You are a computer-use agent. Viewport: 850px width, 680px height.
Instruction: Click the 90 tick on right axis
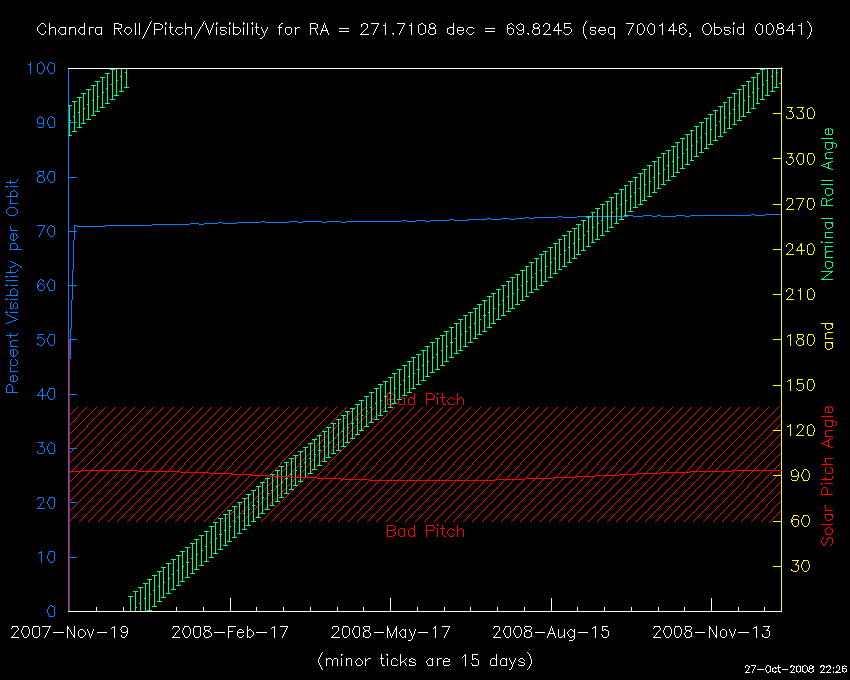pyautogui.click(x=798, y=476)
